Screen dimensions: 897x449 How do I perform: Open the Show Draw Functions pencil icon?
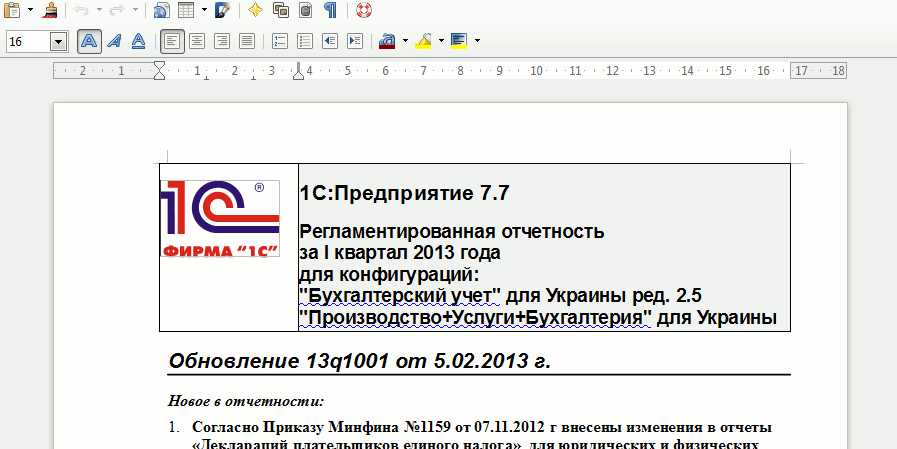tap(222, 10)
